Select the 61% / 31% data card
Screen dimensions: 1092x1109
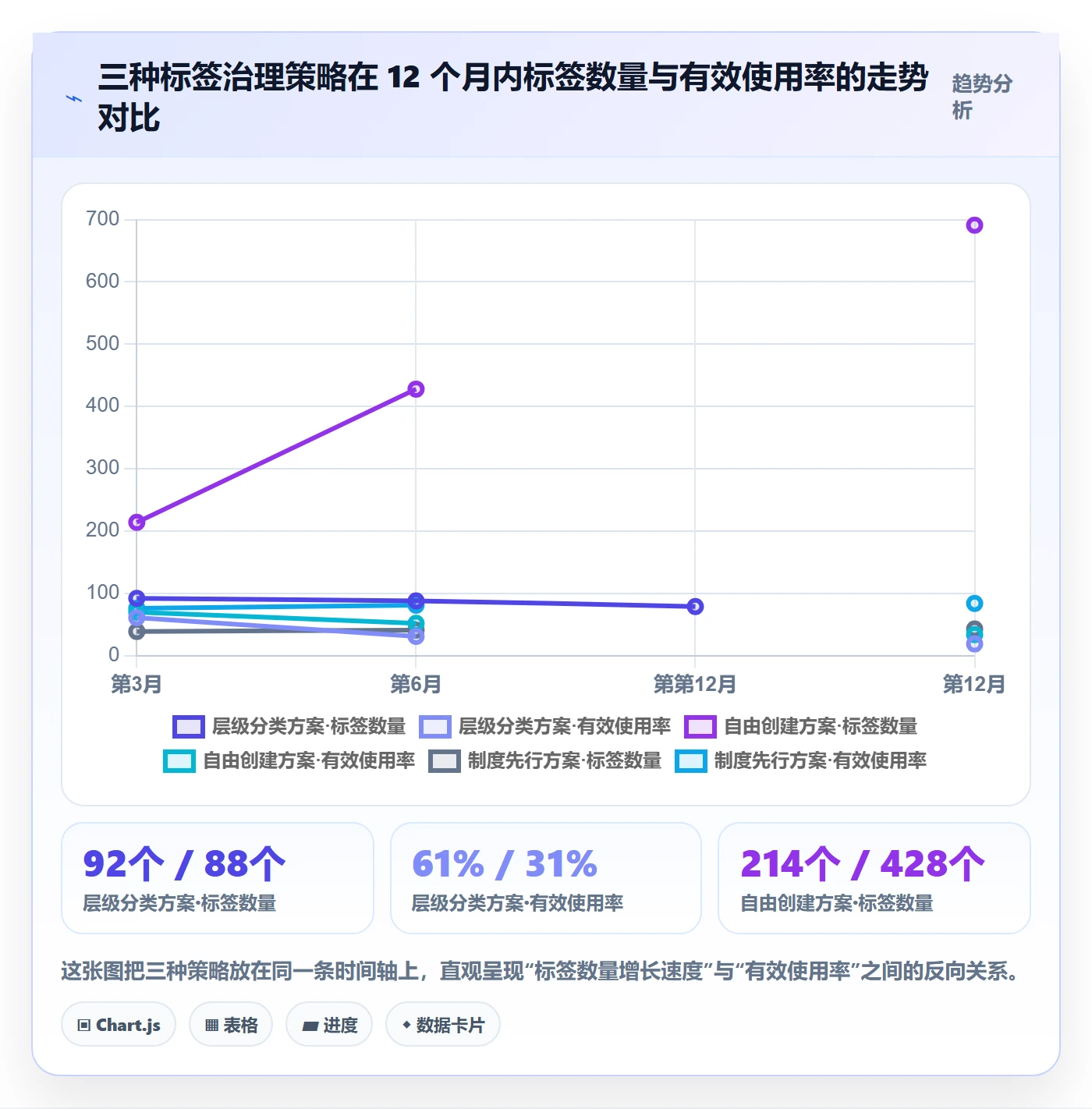coord(546,878)
